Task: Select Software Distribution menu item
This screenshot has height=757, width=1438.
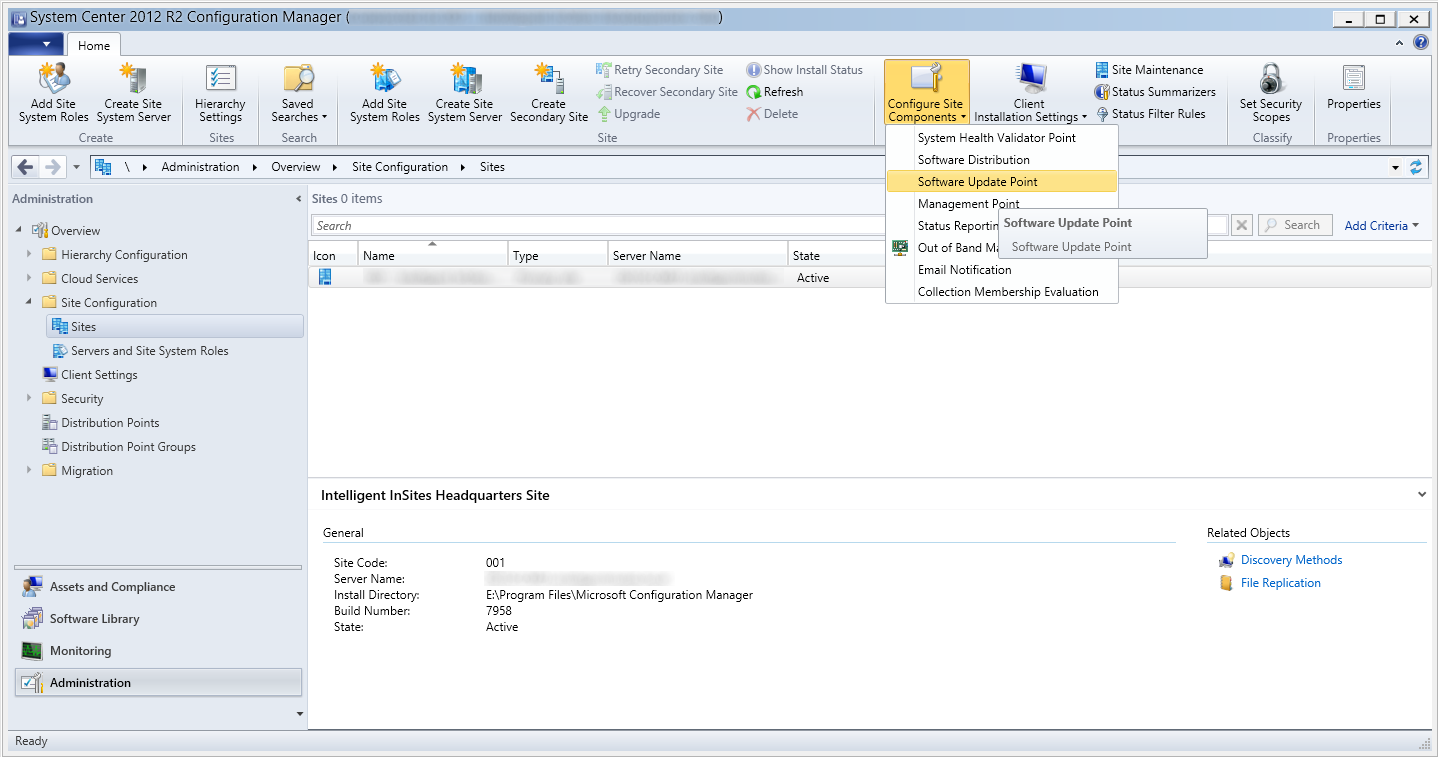Action: 1002,160
